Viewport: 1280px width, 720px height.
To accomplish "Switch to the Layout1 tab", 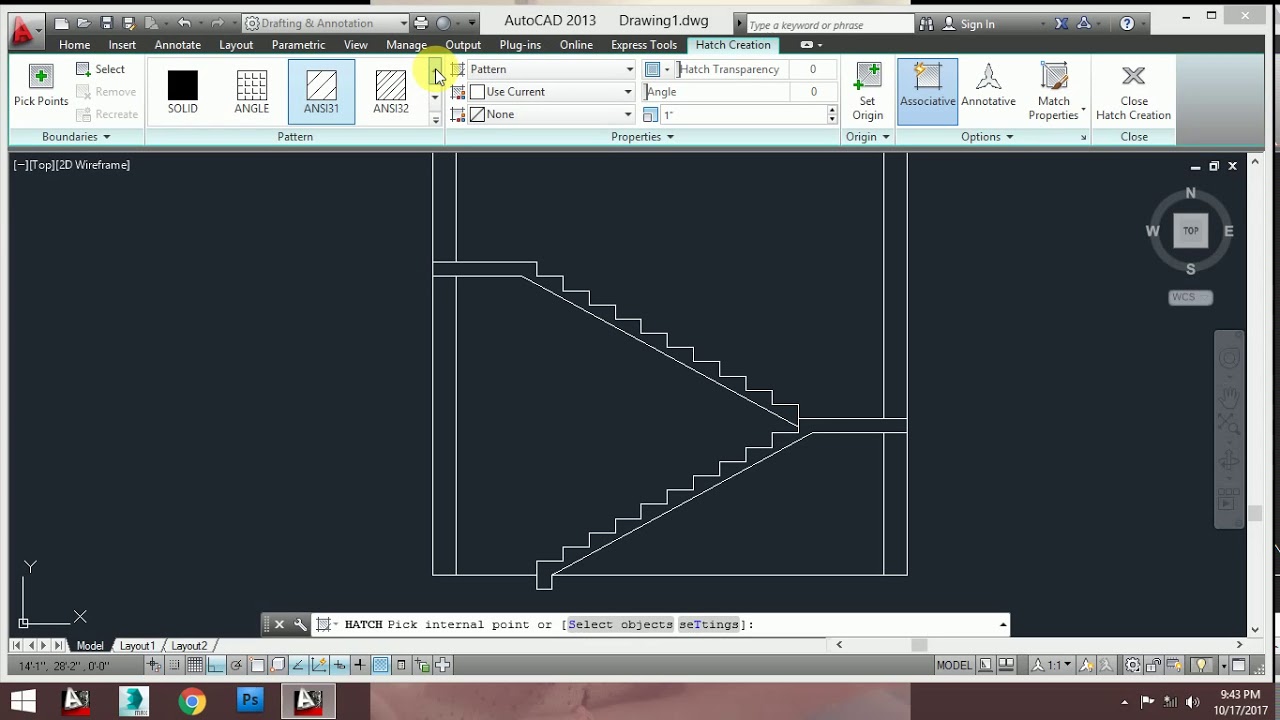I will click(137, 646).
